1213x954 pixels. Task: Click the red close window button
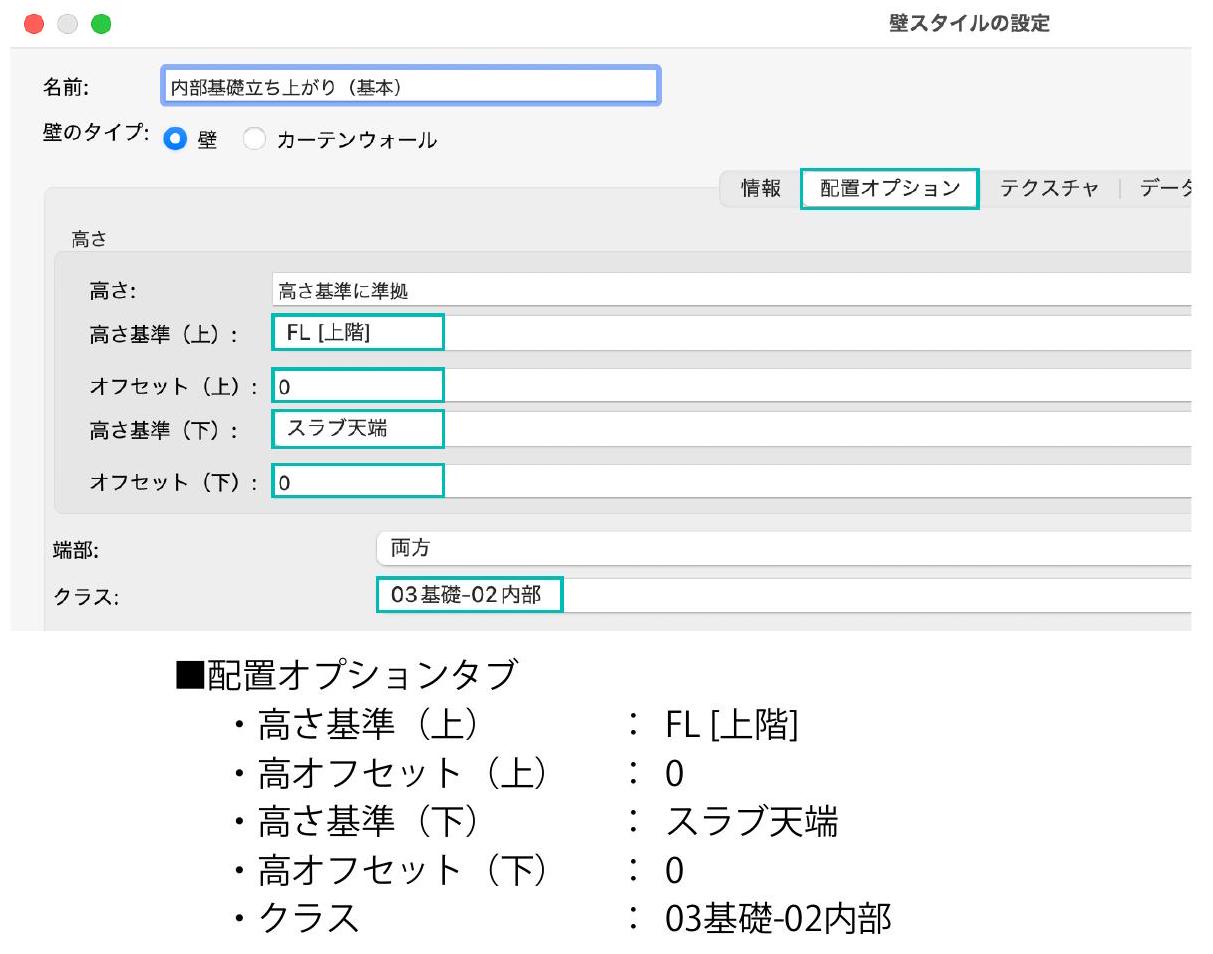pyautogui.click(x=34, y=24)
